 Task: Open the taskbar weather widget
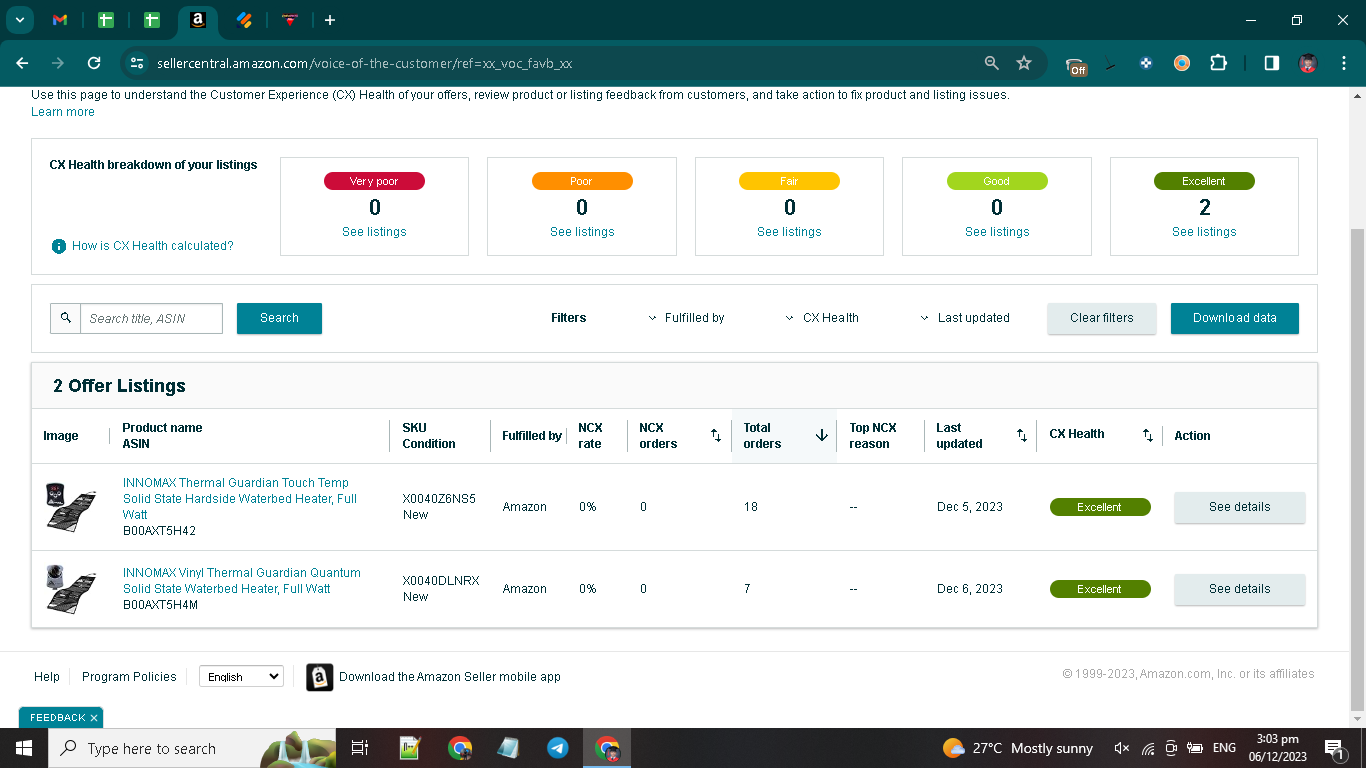[1018, 748]
